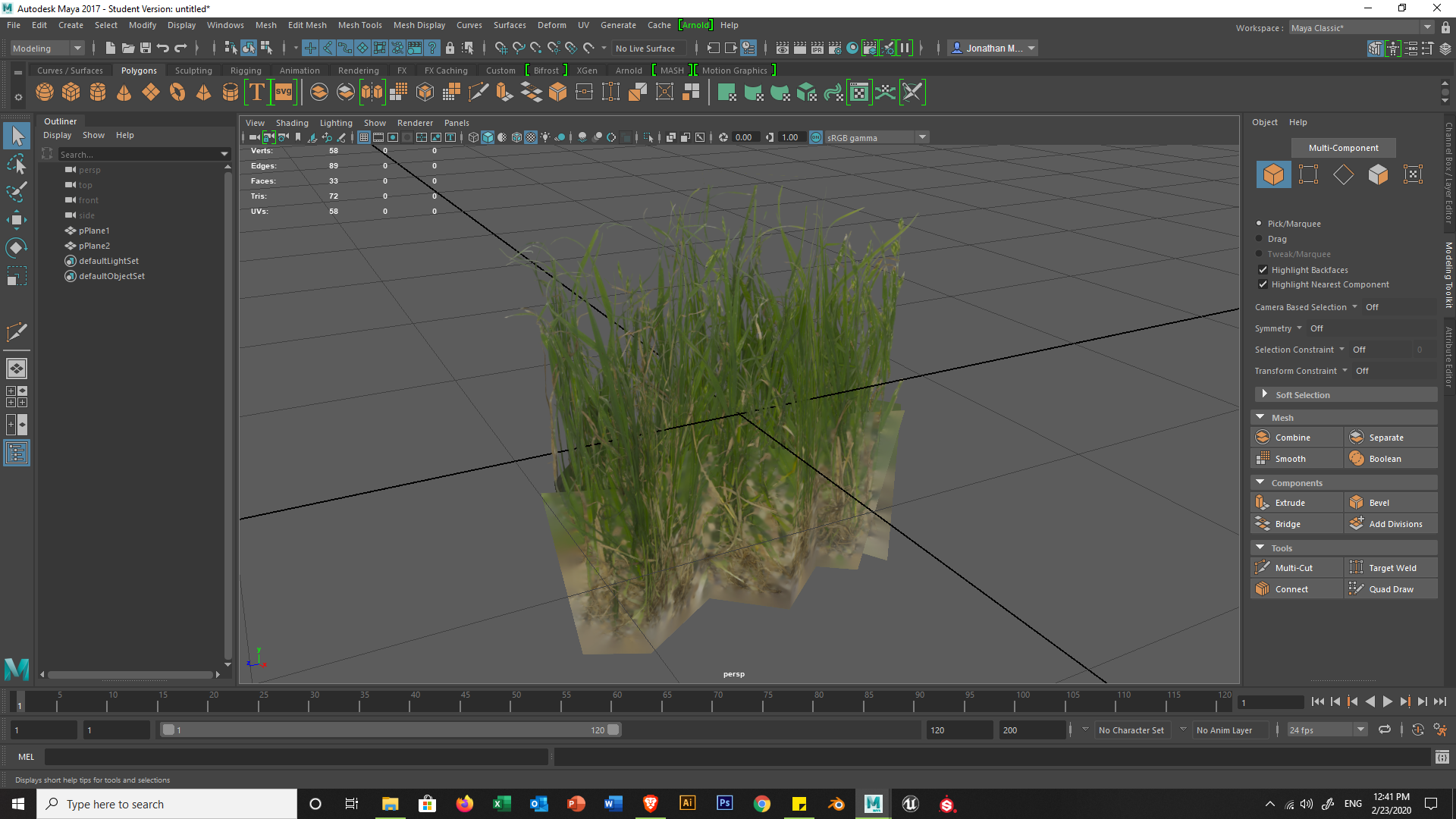Uncheck Highlight Nearest Component

tap(1263, 284)
